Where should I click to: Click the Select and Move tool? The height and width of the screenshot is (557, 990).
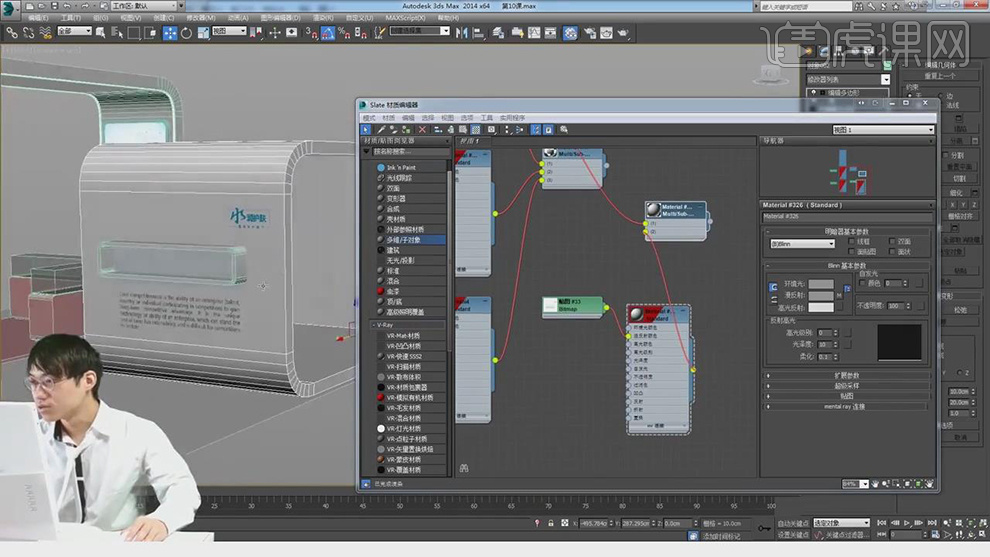click(170, 33)
